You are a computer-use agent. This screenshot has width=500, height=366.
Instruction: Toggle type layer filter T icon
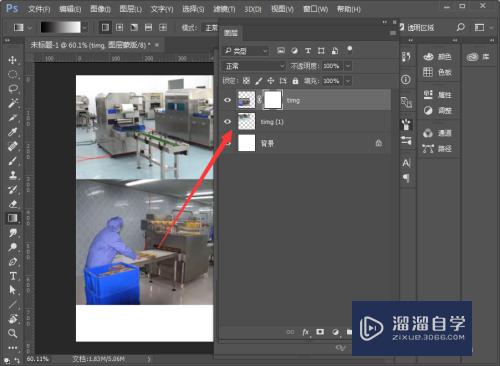(x=308, y=51)
